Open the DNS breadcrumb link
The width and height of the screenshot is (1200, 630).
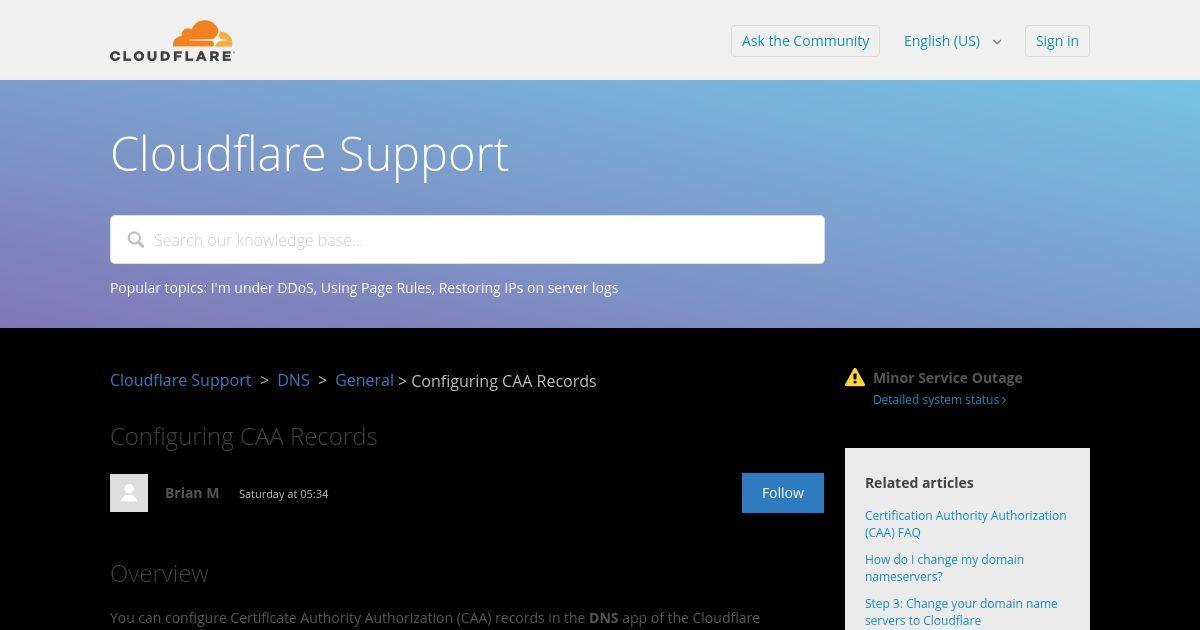293,380
